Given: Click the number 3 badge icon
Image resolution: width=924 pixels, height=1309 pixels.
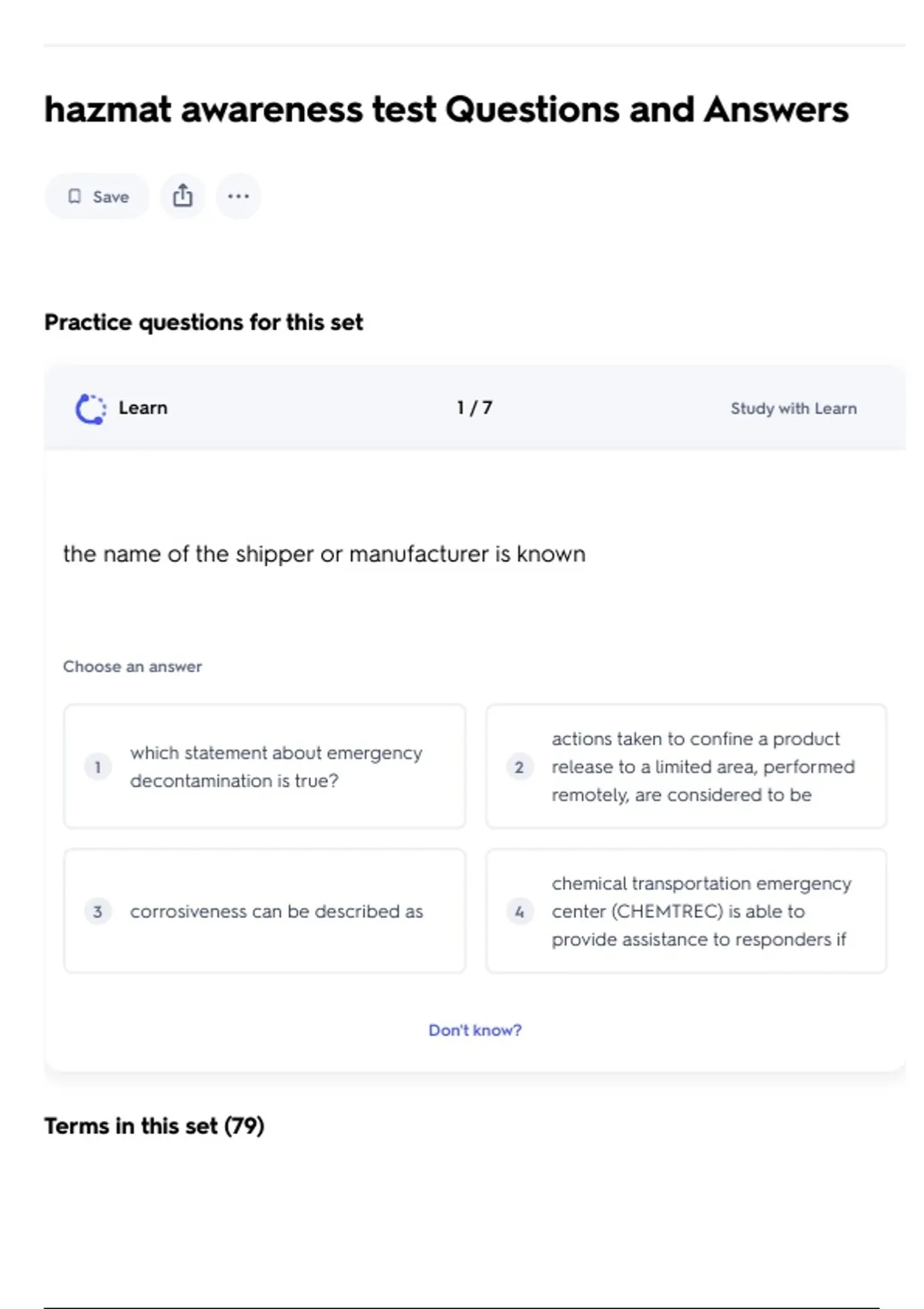Looking at the screenshot, I should (98, 912).
